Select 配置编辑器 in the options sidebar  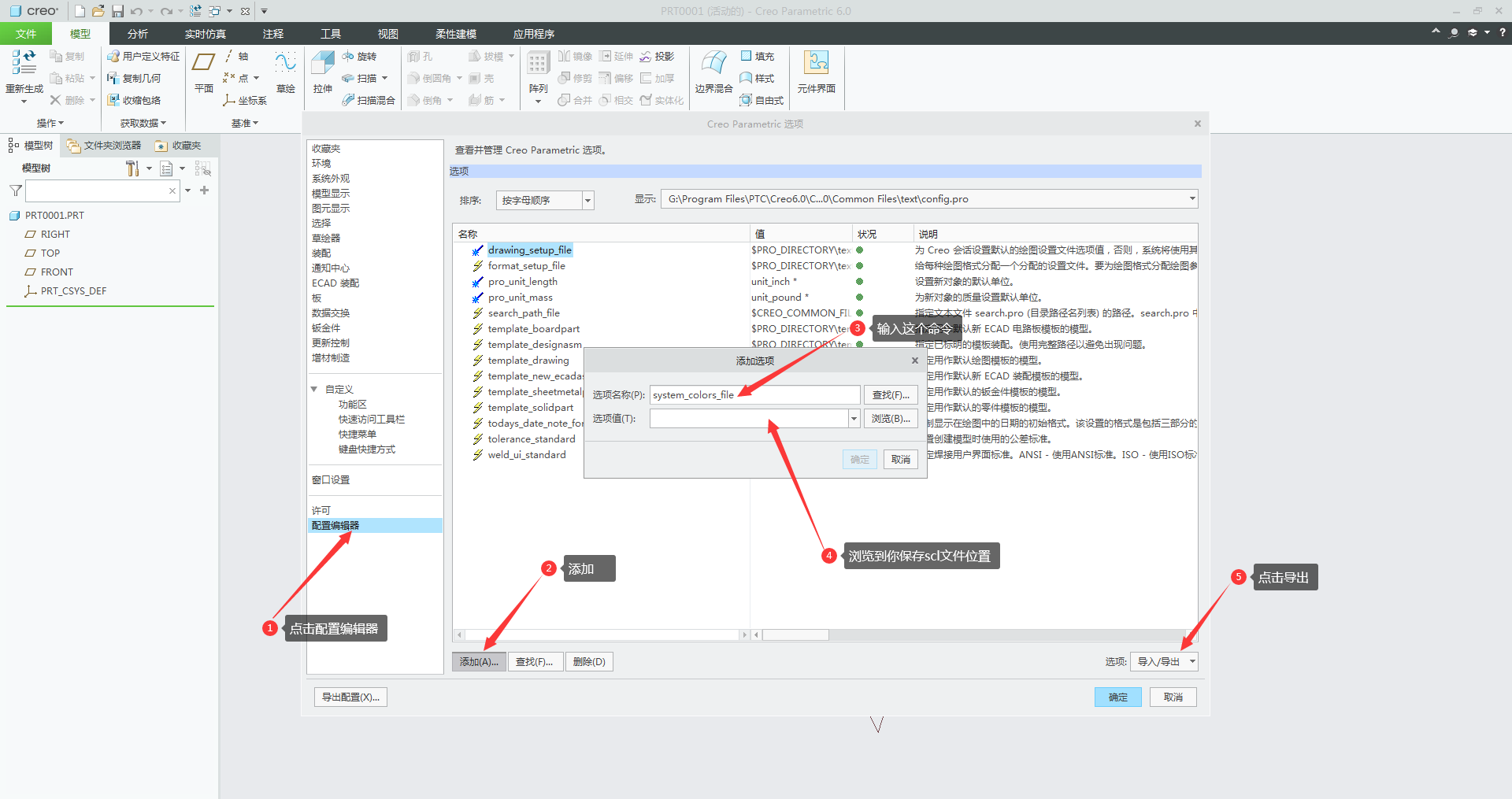pyautogui.click(x=375, y=526)
